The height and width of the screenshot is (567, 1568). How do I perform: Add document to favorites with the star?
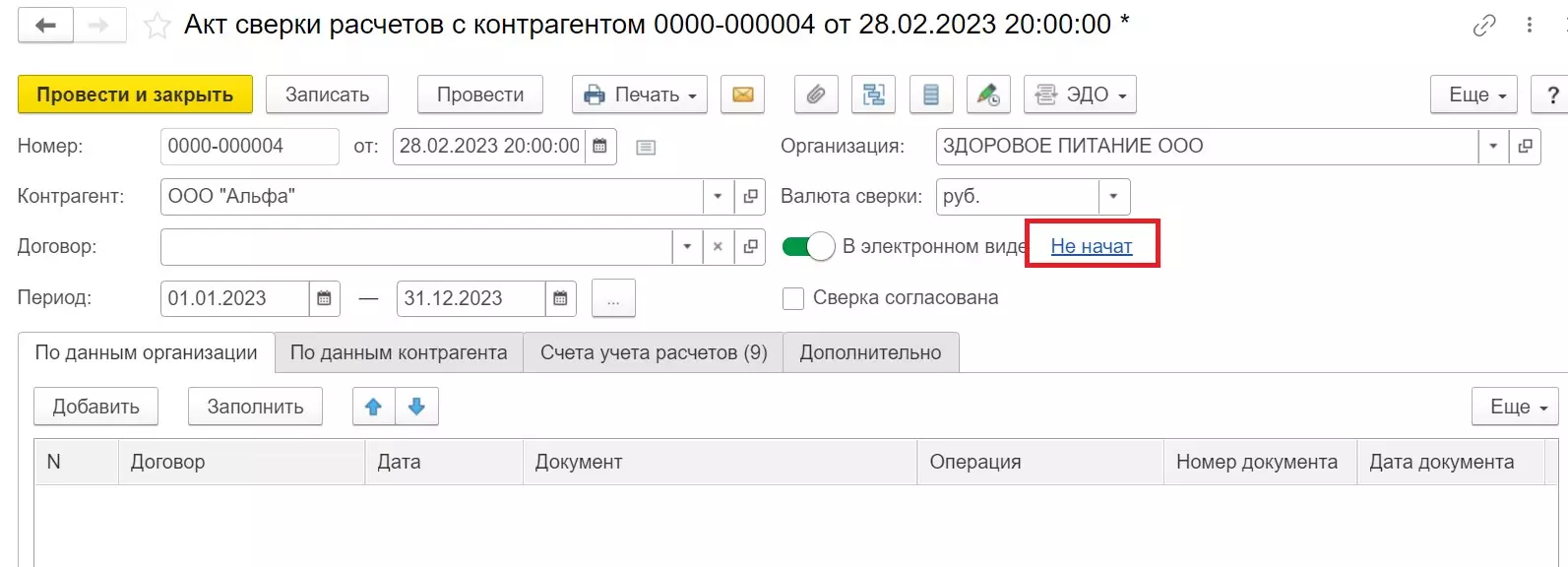[157, 26]
